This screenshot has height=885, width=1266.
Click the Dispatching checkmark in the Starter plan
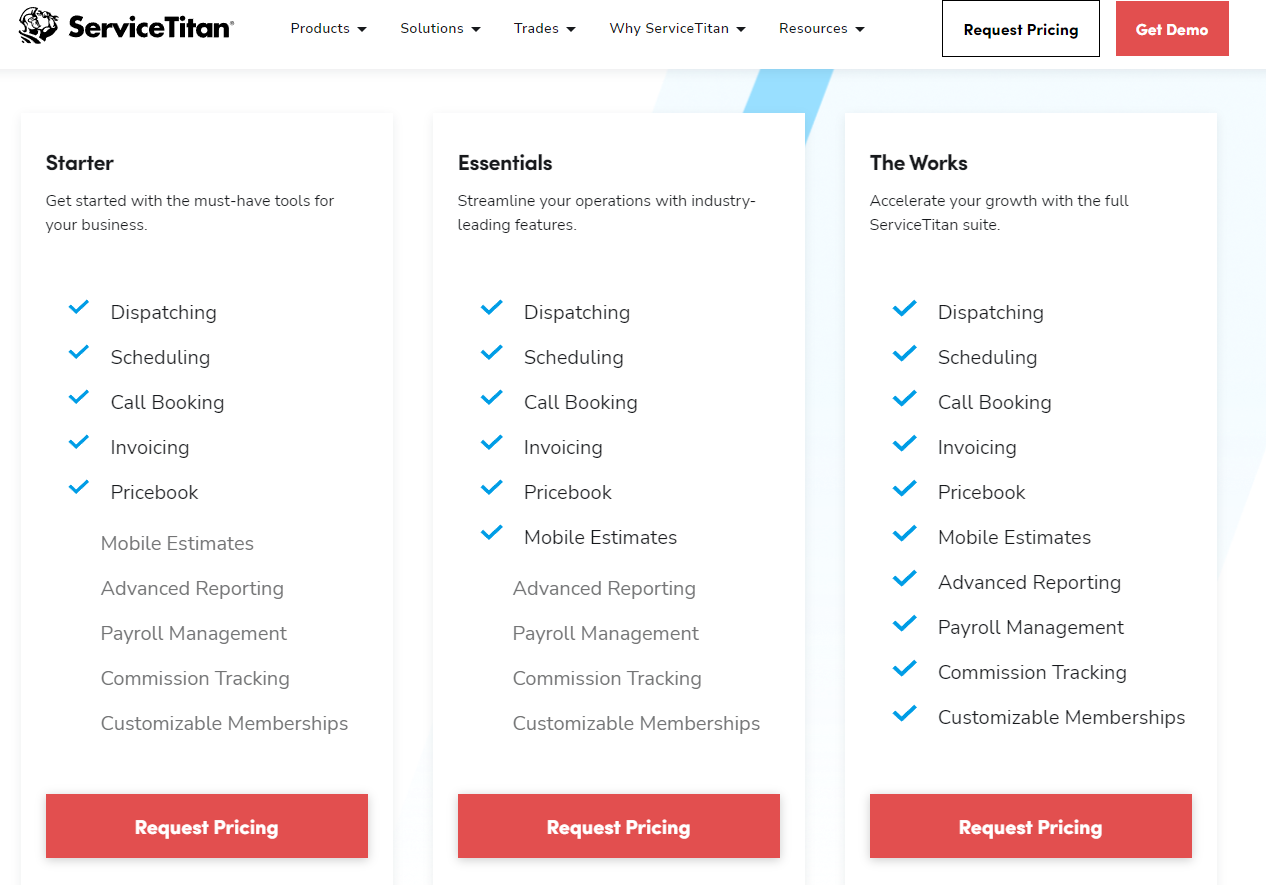pyautogui.click(x=79, y=308)
